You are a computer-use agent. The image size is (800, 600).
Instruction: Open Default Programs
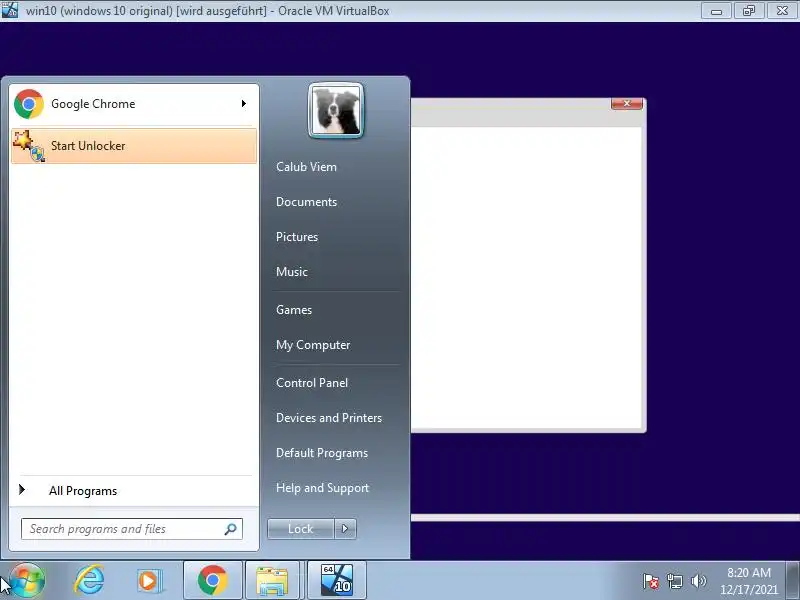[322, 453]
